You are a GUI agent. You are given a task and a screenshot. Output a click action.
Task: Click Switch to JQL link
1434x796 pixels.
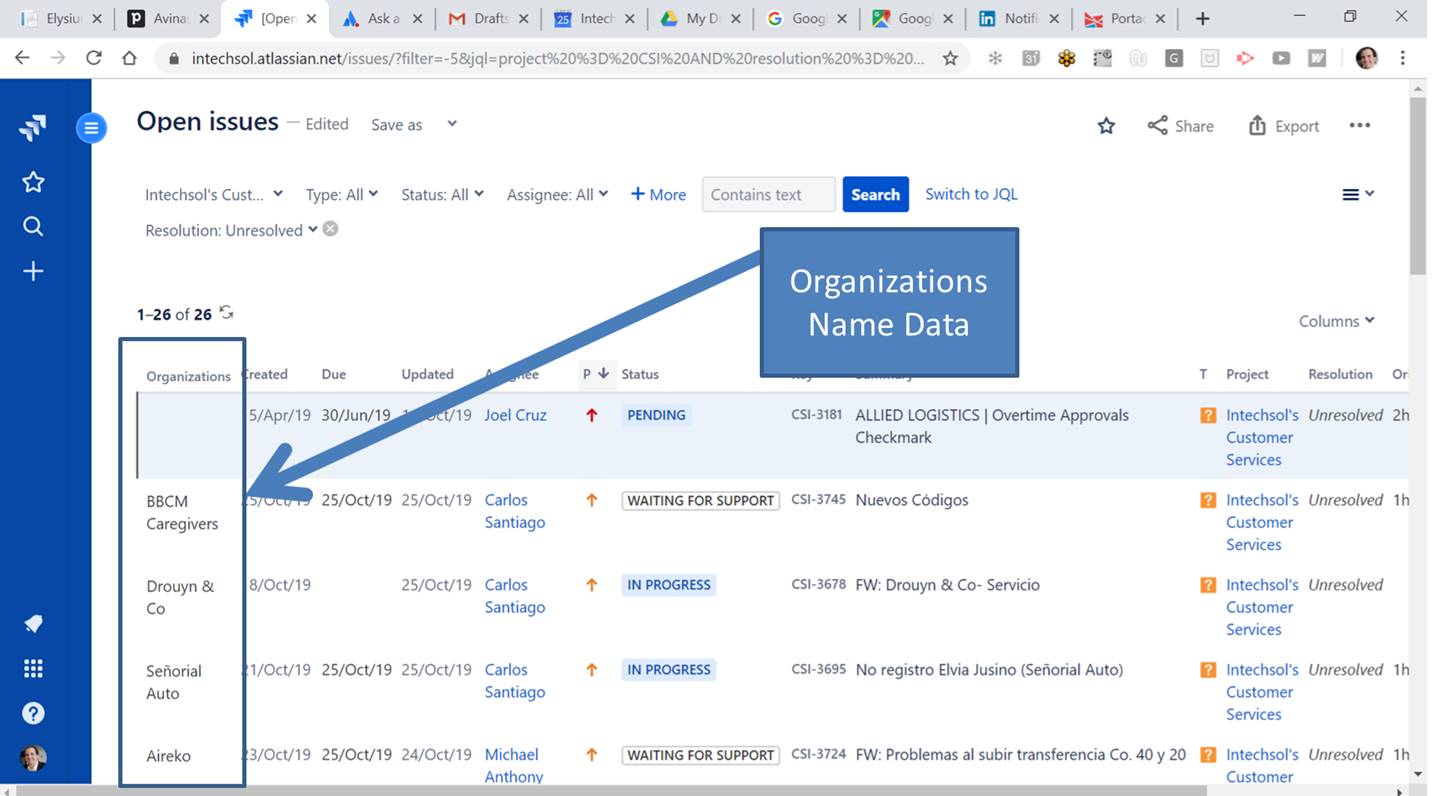point(971,194)
